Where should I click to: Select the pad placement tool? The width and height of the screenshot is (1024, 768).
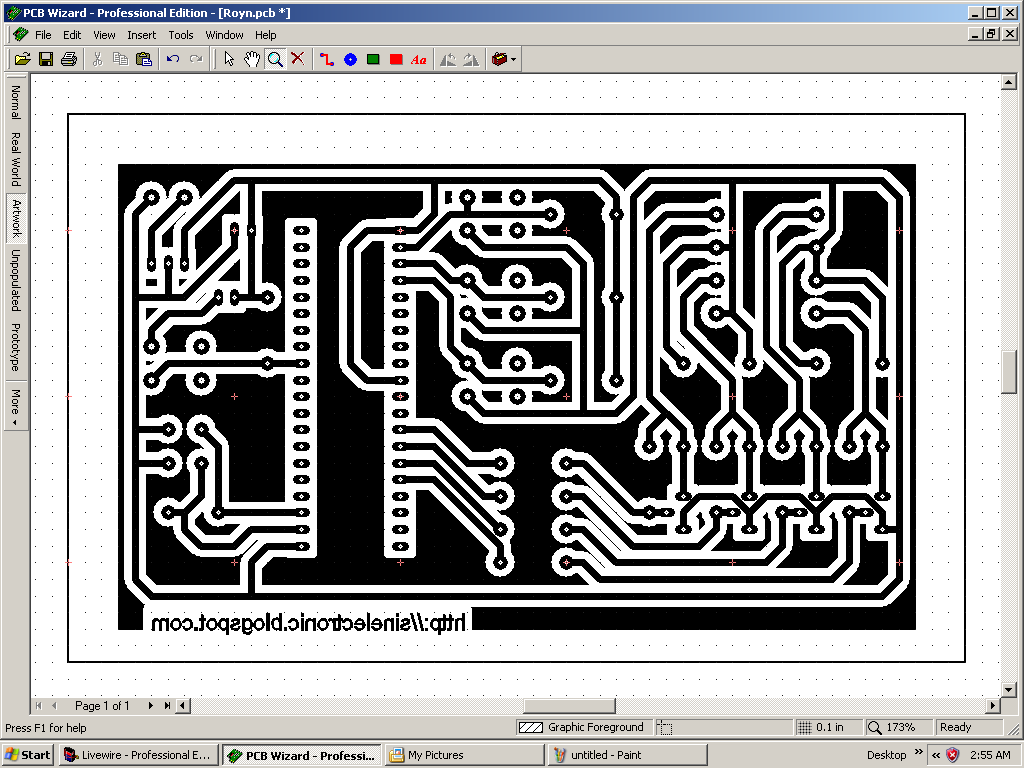click(349, 59)
